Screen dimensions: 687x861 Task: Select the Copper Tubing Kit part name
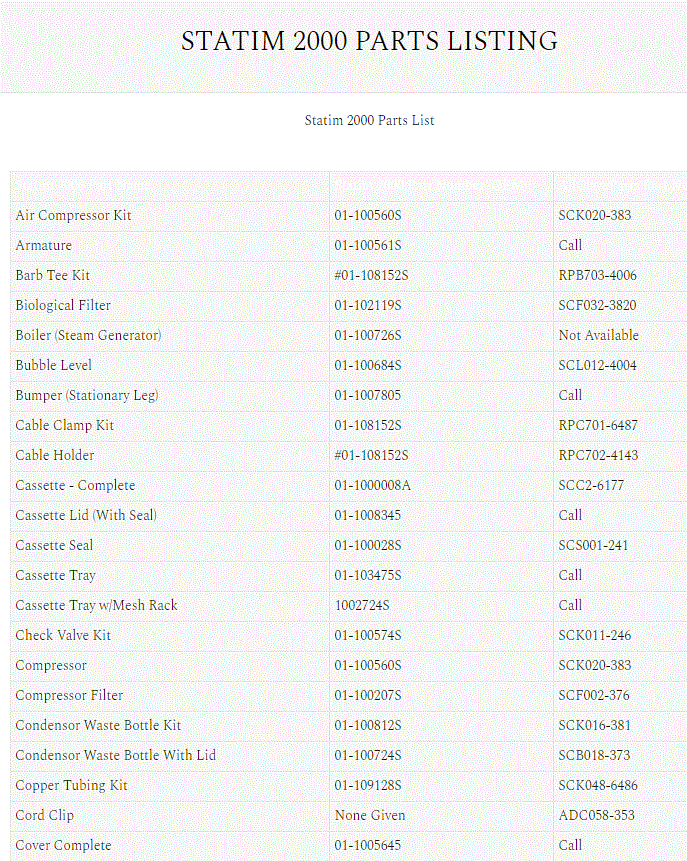click(x=71, y=785)
